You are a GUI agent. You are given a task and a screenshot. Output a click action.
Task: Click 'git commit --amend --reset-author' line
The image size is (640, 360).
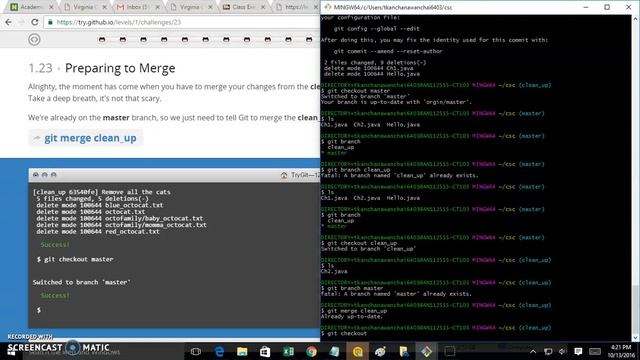[388, 51]
